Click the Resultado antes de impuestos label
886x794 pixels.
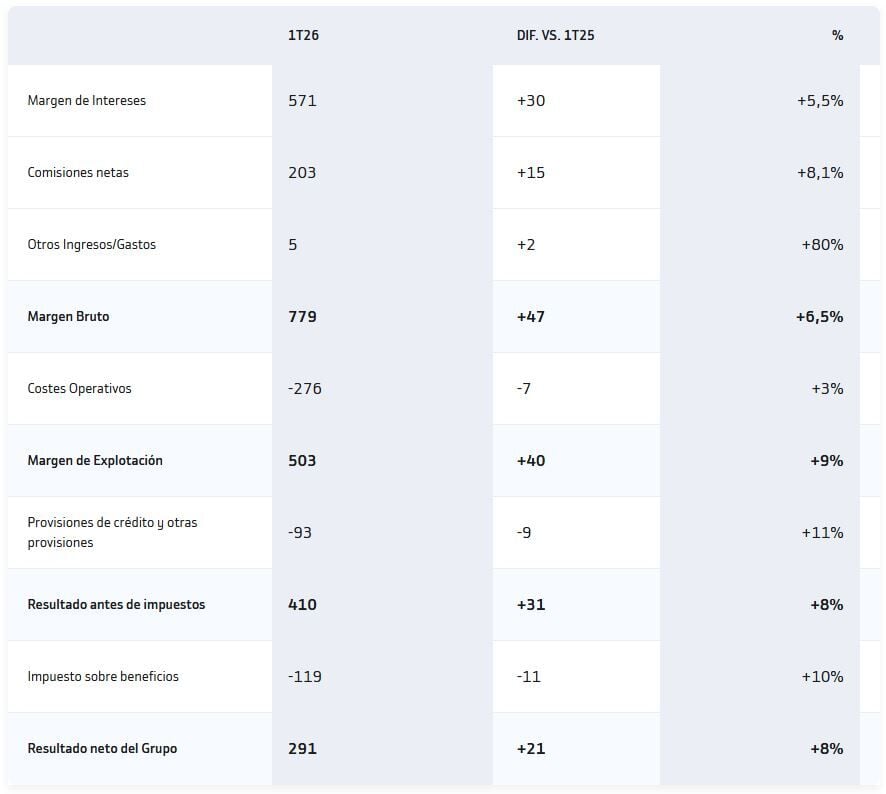116,605
